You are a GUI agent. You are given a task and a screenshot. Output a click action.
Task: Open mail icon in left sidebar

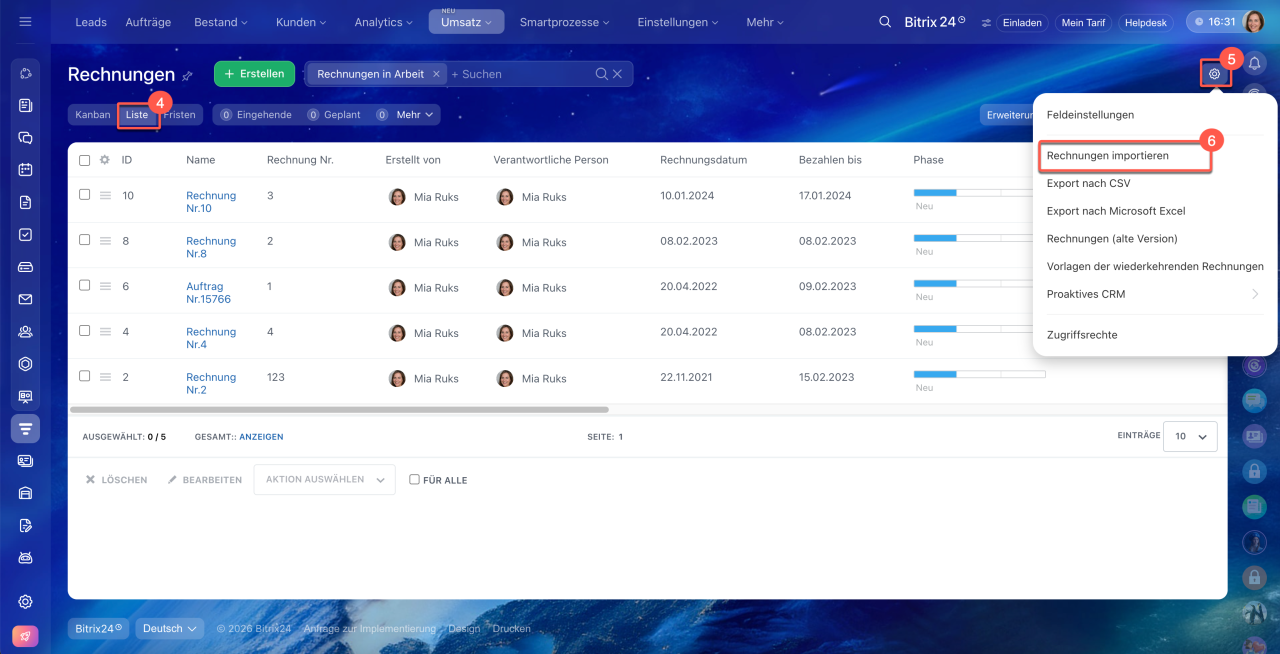click(x=26, y=299)
